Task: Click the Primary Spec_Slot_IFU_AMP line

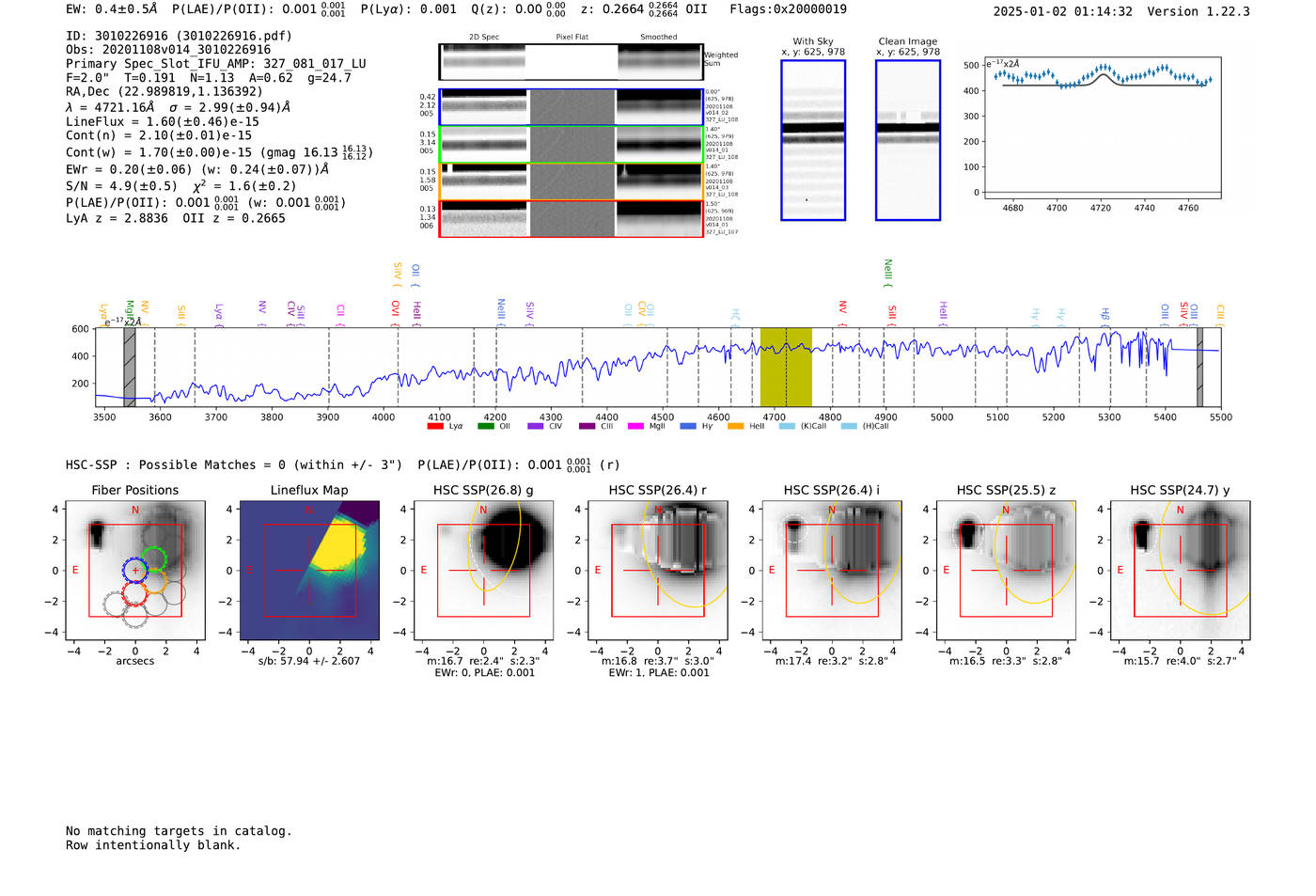Action: point(216,64)
